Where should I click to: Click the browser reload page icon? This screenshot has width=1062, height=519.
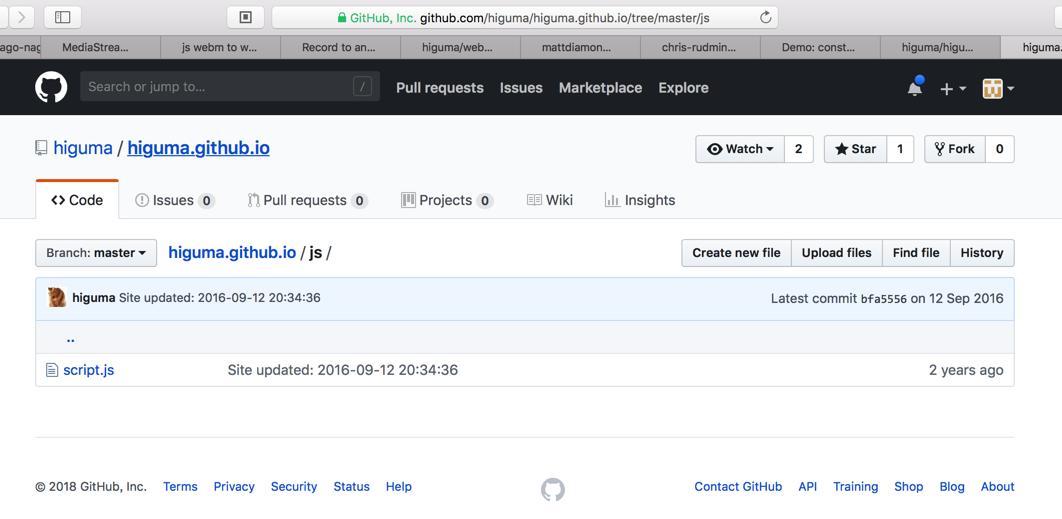(x=765, y=17)
